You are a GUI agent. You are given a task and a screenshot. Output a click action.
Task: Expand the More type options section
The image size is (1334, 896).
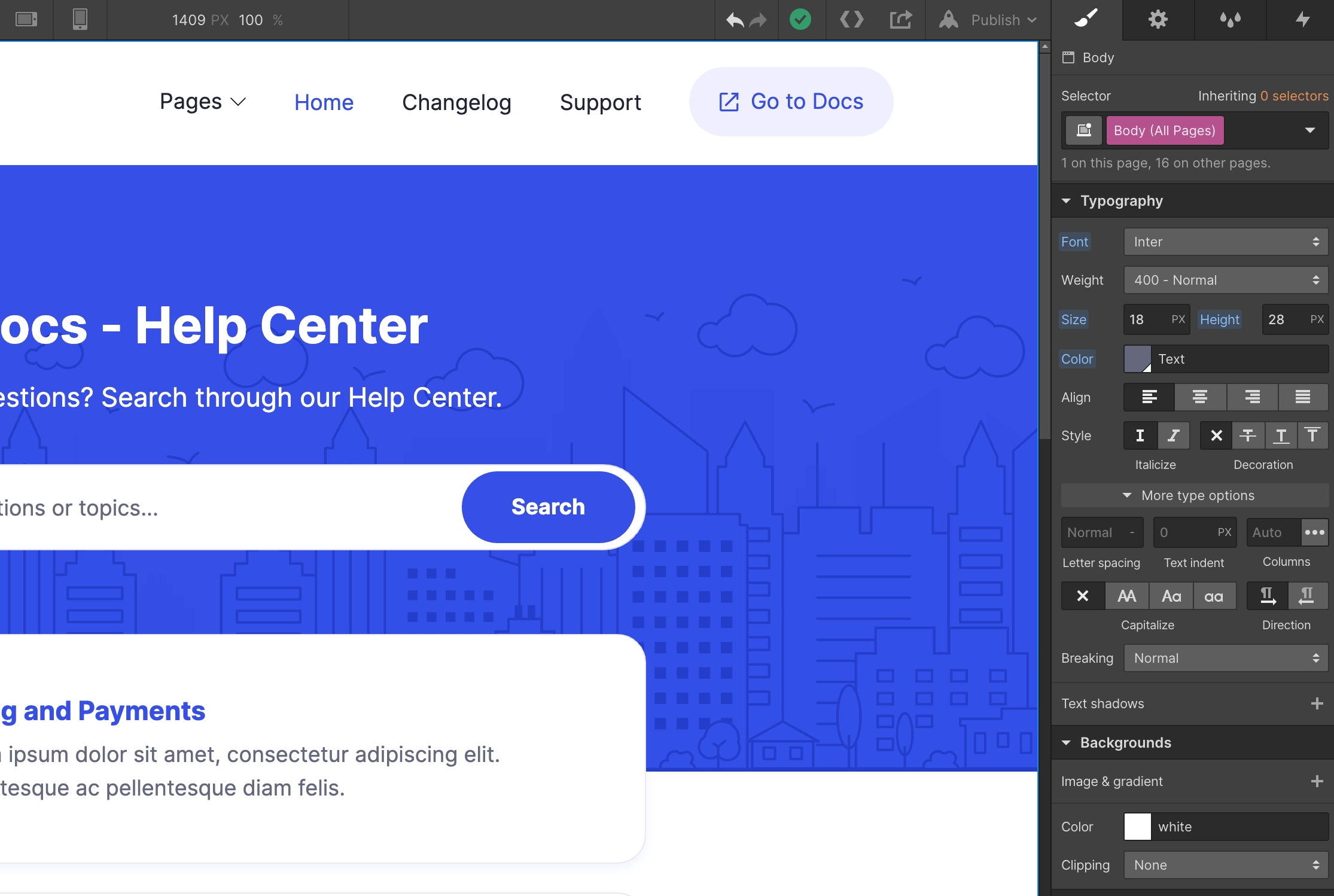1195,495
